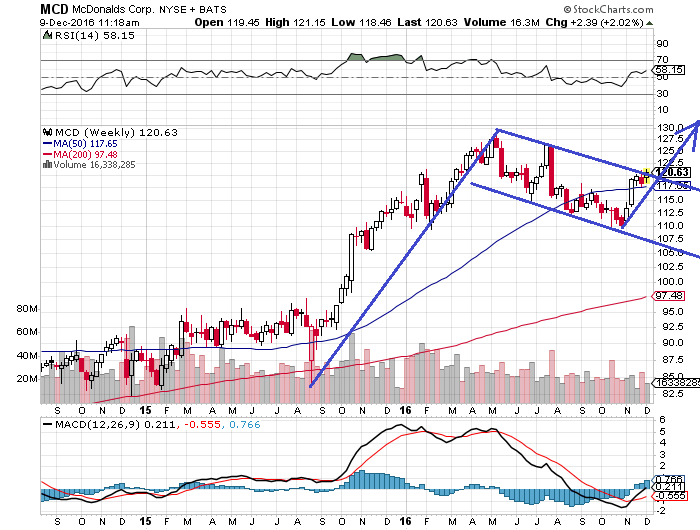Click the 4 level on MACD scale
The width and height of the screenshot is (700, 530).
click(662, 442)
